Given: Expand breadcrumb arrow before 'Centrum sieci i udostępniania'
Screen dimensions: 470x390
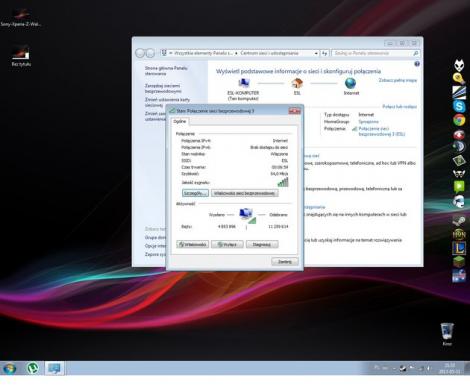Looking at the screenshot, I should click(236, 53).
